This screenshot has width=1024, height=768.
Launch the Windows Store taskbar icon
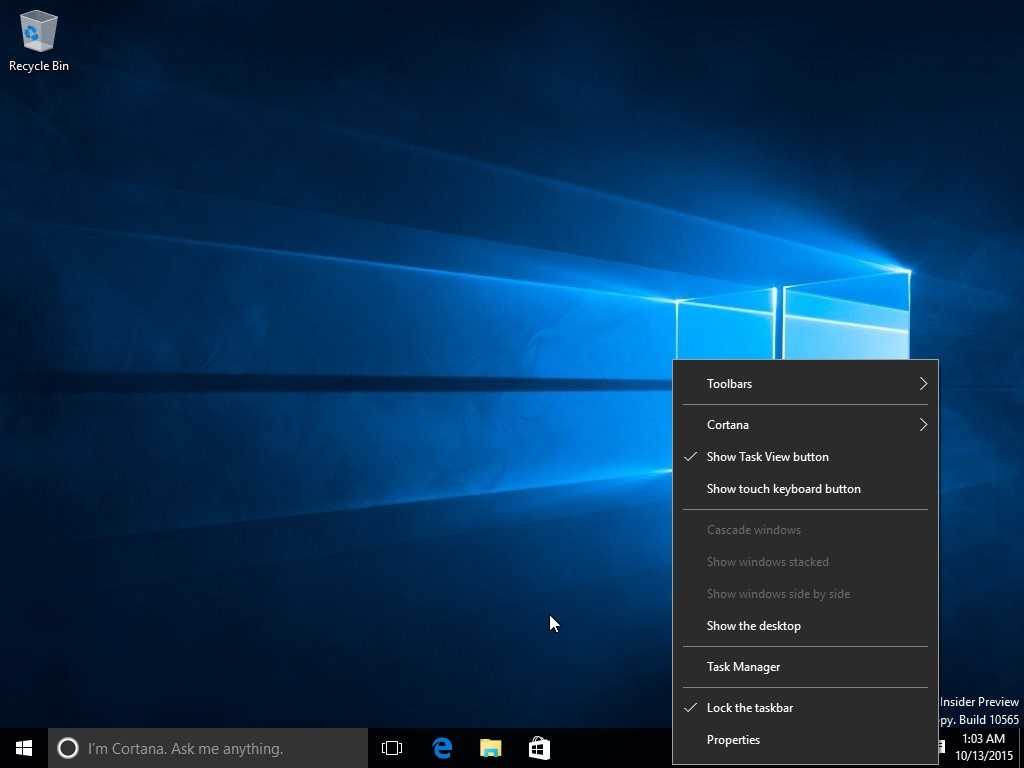coord(539,748)
